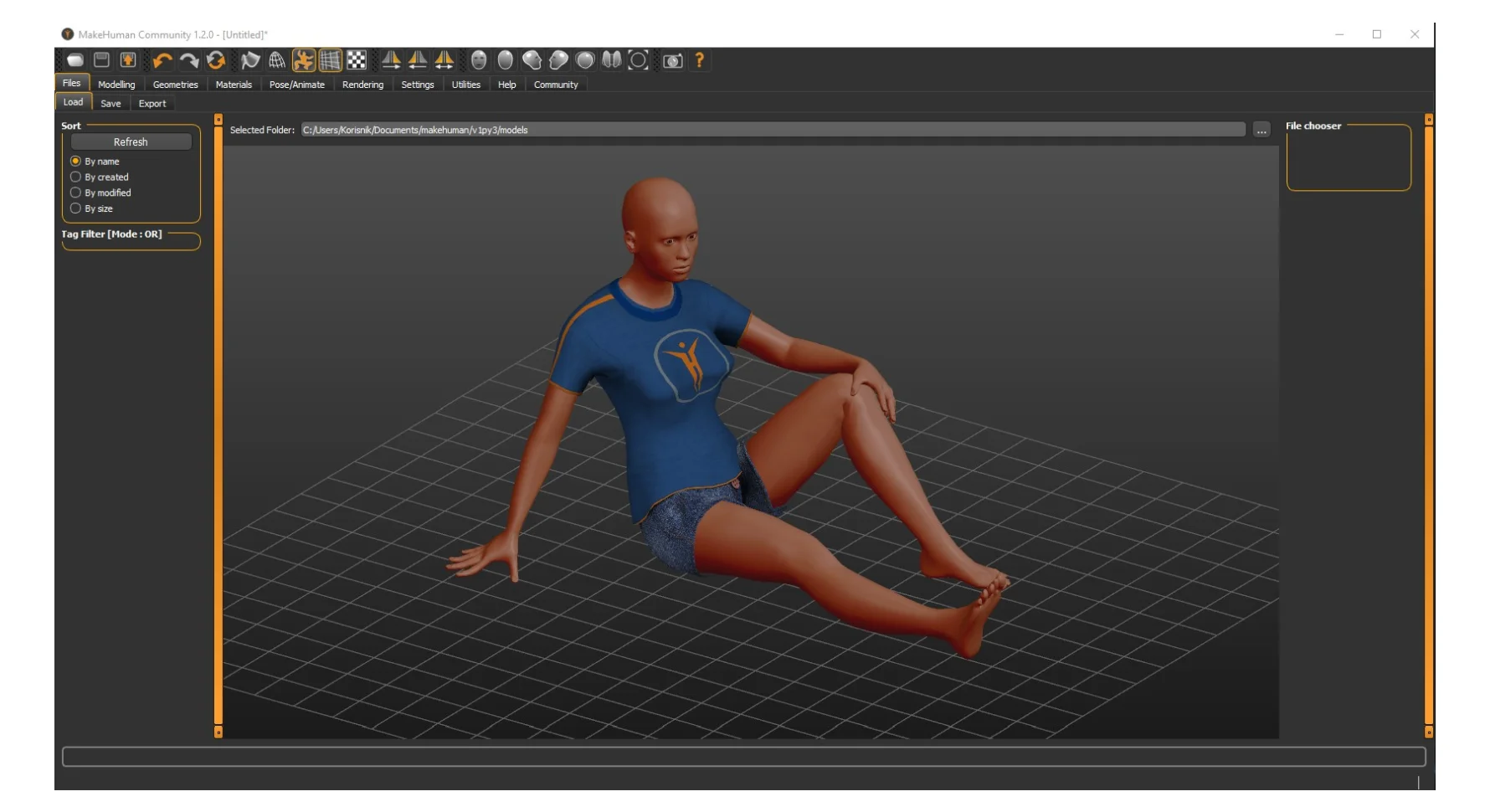
Task: Click the Redo arrow icon in toolbar
Action: tap(189, 60)
